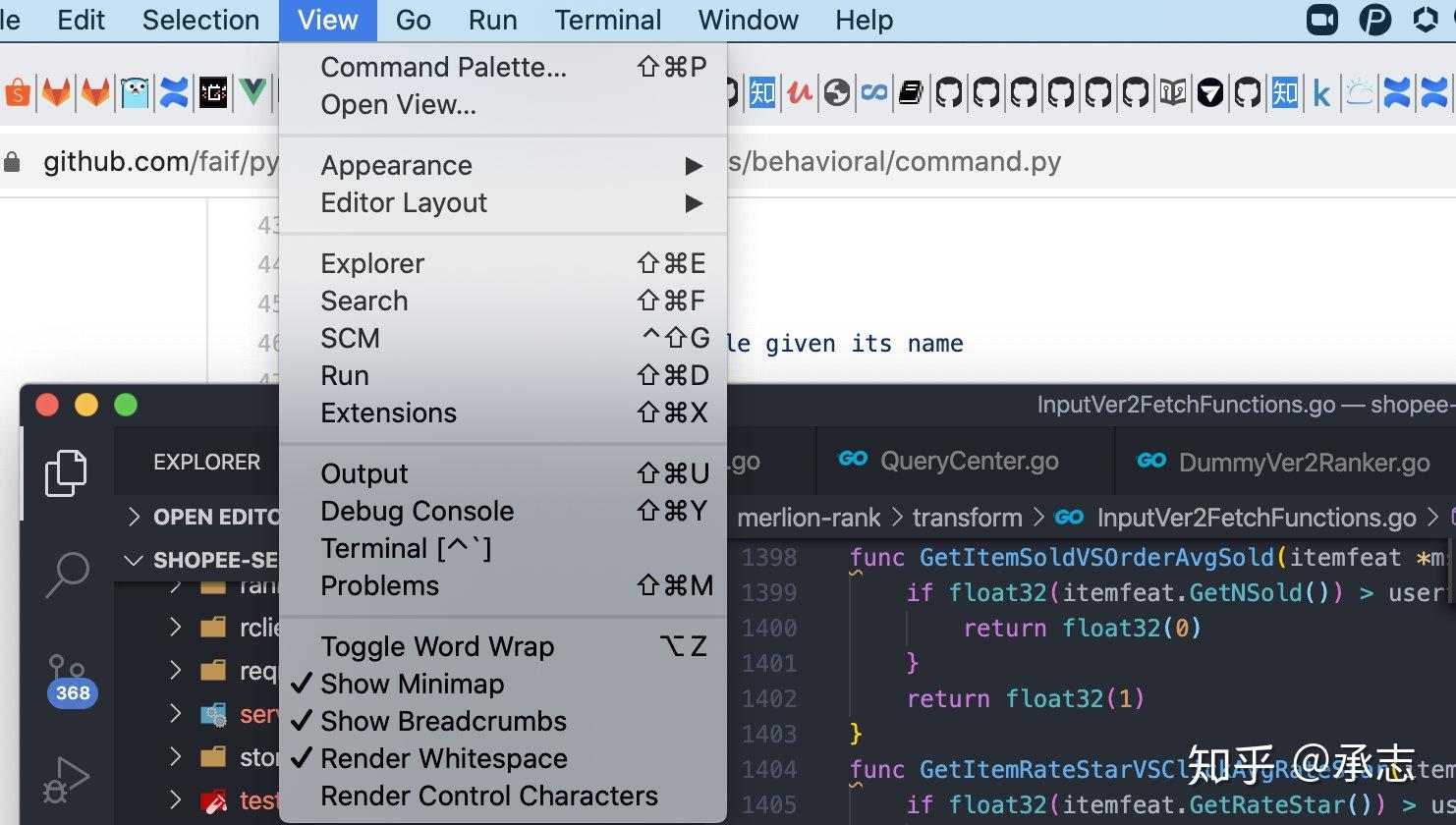Click the github.com address bar in the browser
Screen dimensions: 1456x825
[552, 162]
